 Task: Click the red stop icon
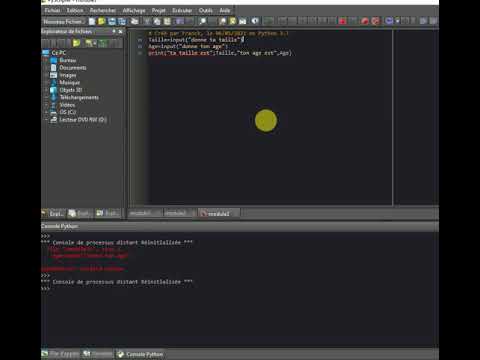point(342,21)
